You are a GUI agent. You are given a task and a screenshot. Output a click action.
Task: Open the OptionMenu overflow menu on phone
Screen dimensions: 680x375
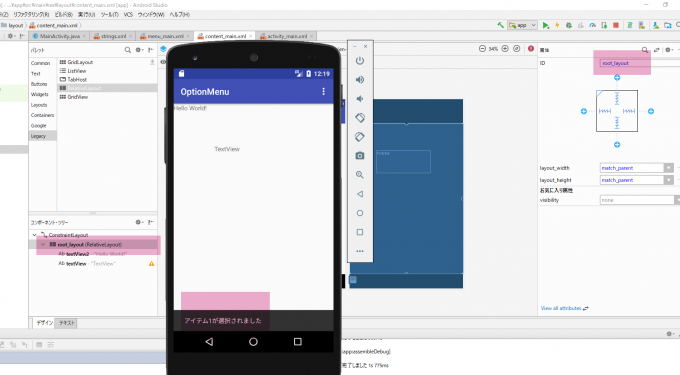(323, 91)
